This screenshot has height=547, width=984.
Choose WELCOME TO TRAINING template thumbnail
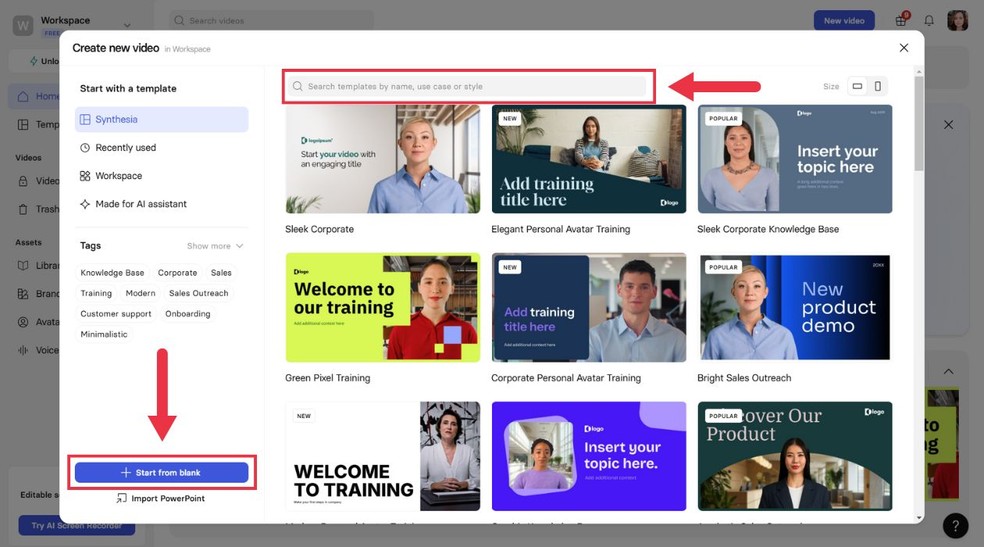pos(383,456)
